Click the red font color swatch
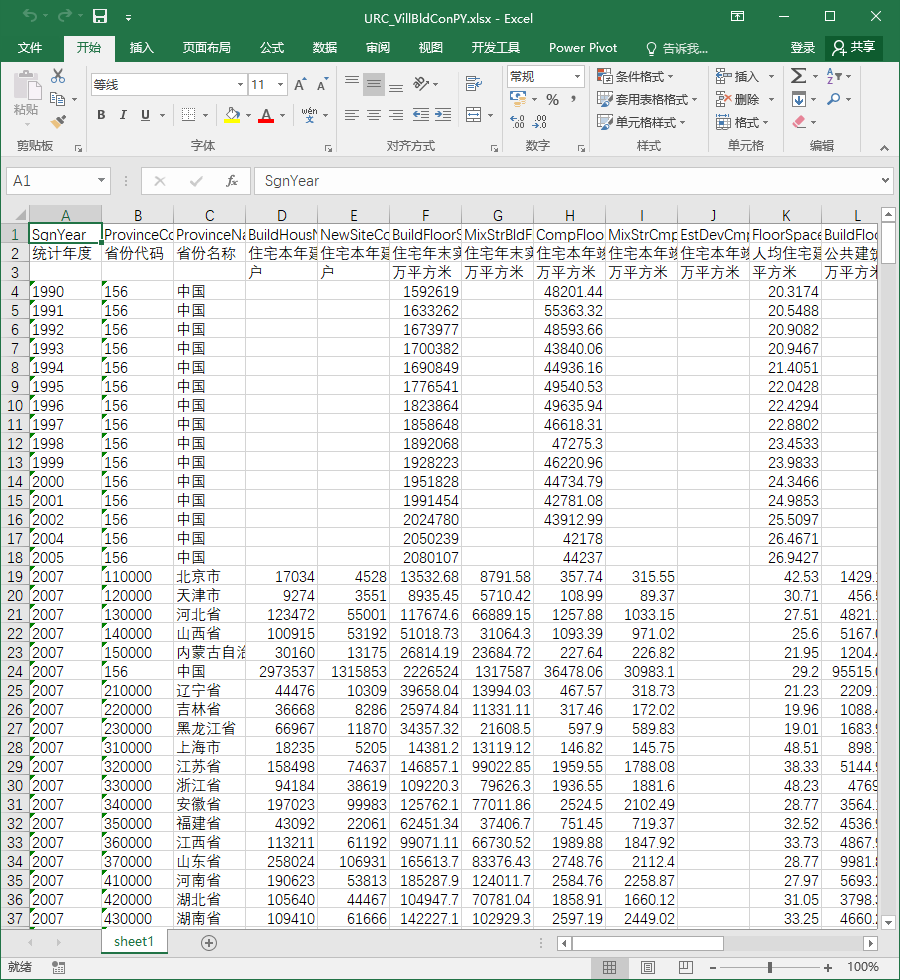The image size is (900, 980). pyautogui.click(x=266, y=115)
